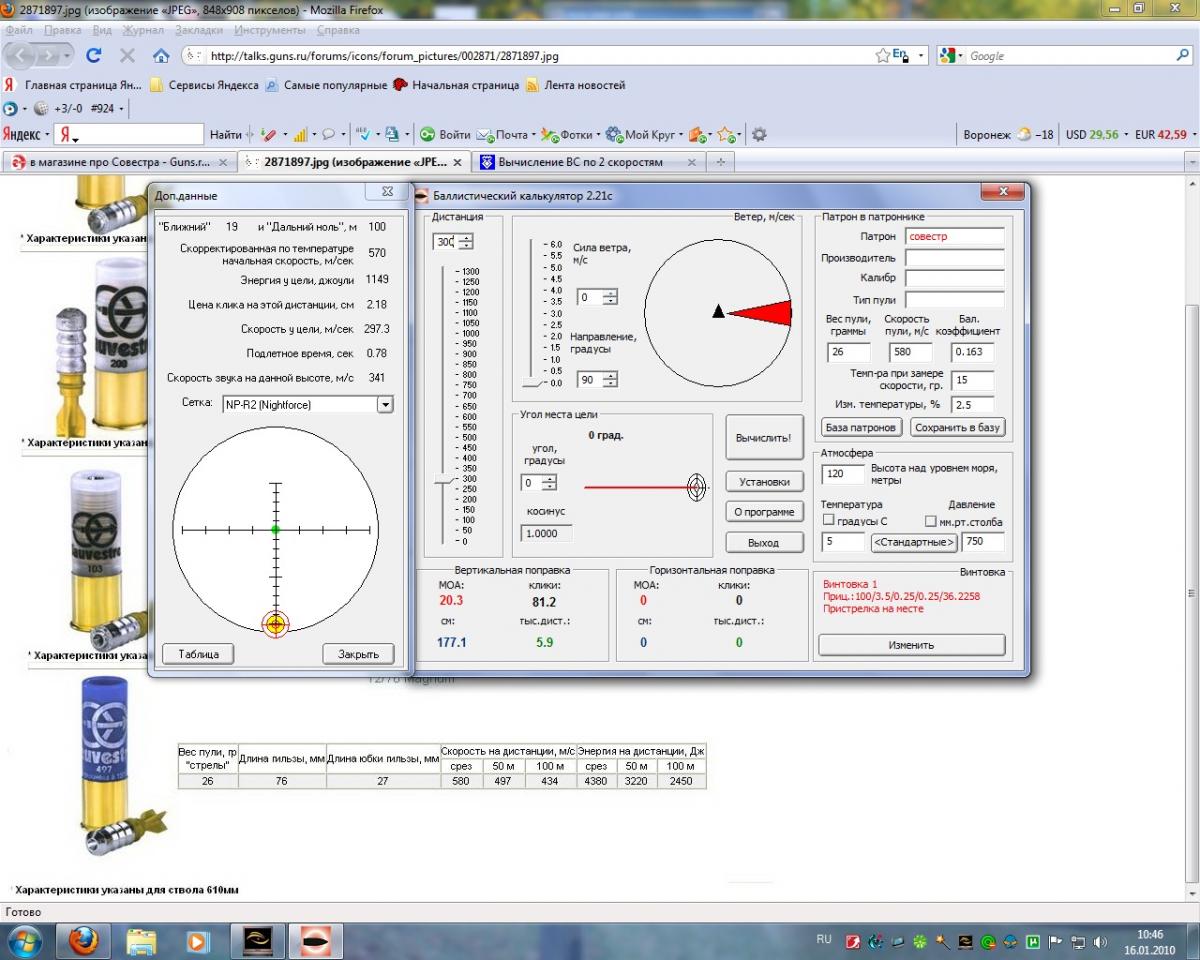
Task: Open Yandex toolbar settings gear
Action: 759,134
